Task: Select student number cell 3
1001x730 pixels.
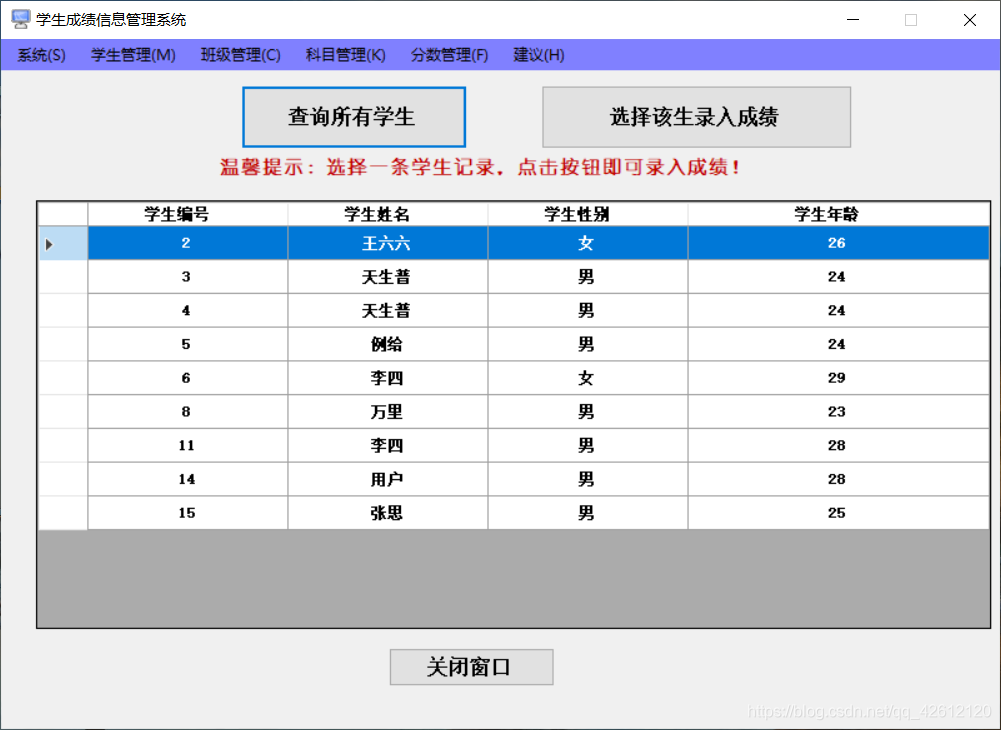Action: [x=188, y=277]
